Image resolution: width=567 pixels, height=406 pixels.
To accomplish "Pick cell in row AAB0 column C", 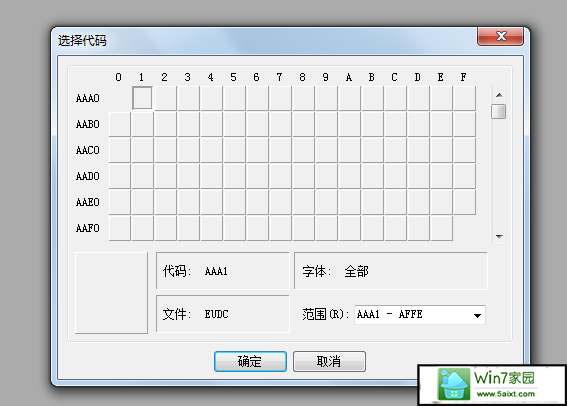I will [x=395, y=124].
